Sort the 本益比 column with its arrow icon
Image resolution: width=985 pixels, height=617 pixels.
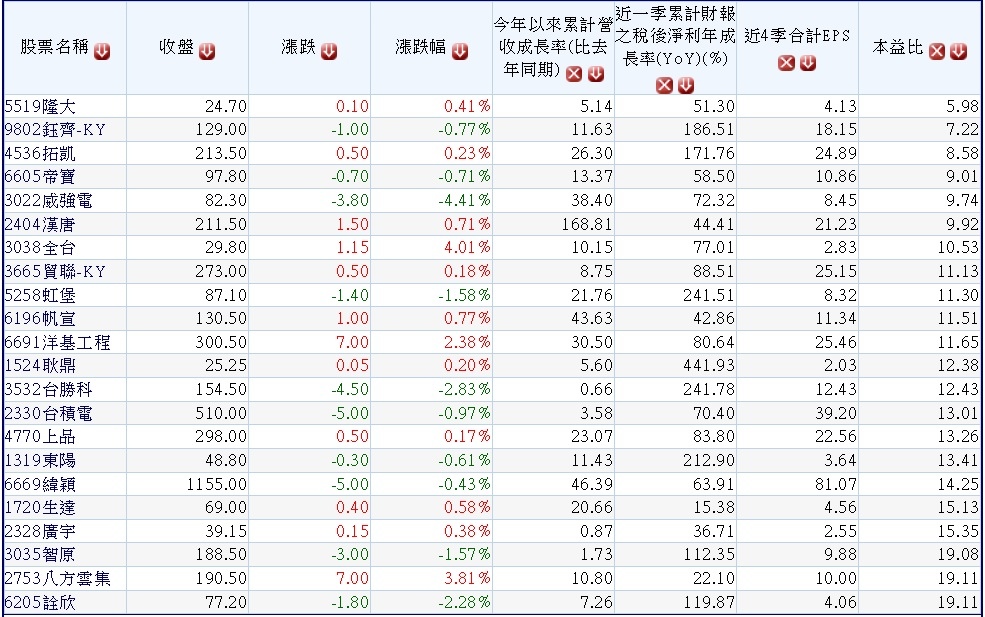pos(959,52)
